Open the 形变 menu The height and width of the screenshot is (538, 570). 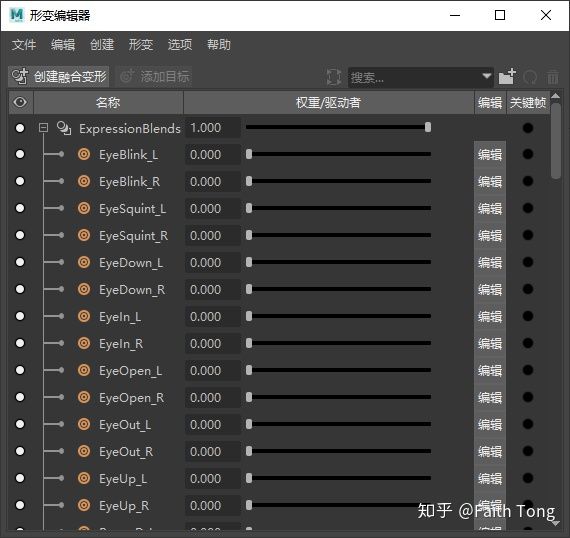[141, 45]
